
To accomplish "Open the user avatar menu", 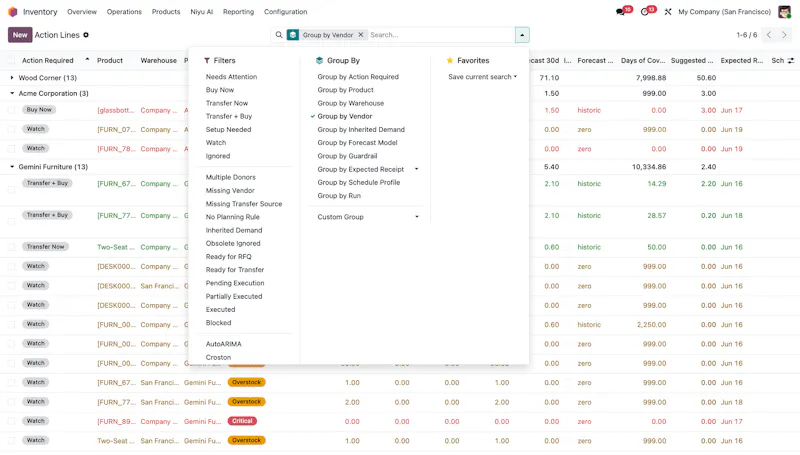I will (784, 12).
